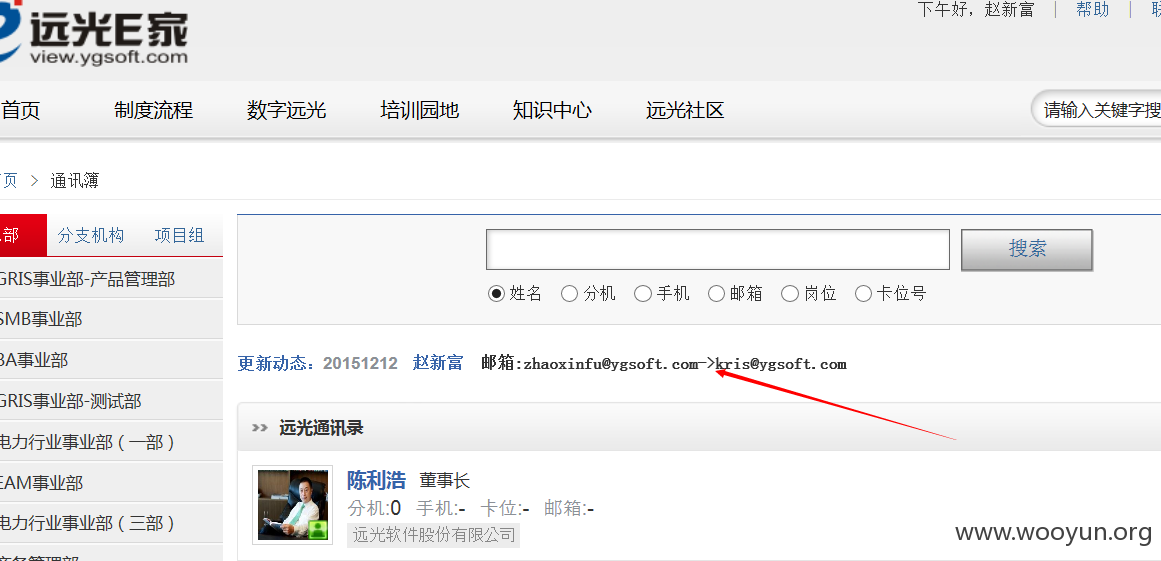Viewport: 1161px width, 561px height.
Task: Select GRIS事业部-产品管理部 in the department list
Action: 111,279
